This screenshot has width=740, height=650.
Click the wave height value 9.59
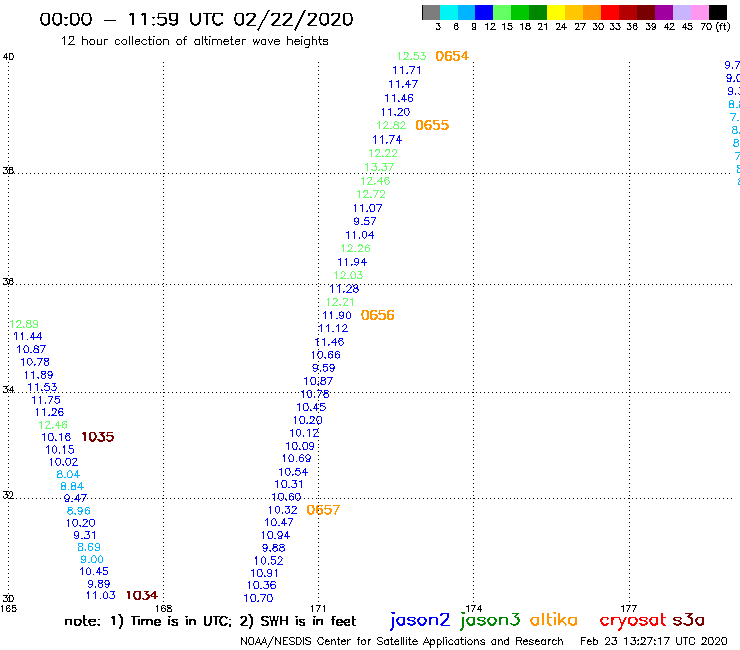pyautogui.click(x=323, y=368)
